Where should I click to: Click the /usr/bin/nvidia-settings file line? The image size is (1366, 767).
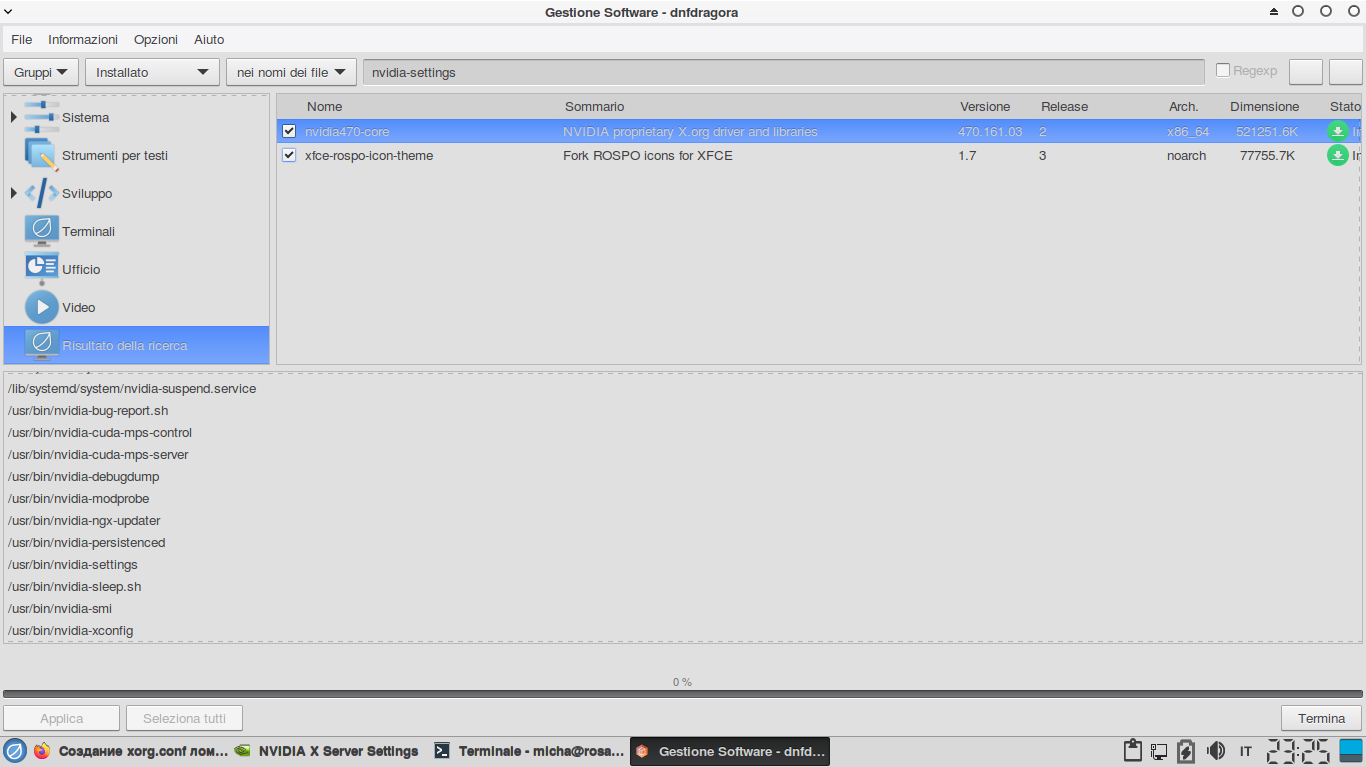[x=72, y=564]
